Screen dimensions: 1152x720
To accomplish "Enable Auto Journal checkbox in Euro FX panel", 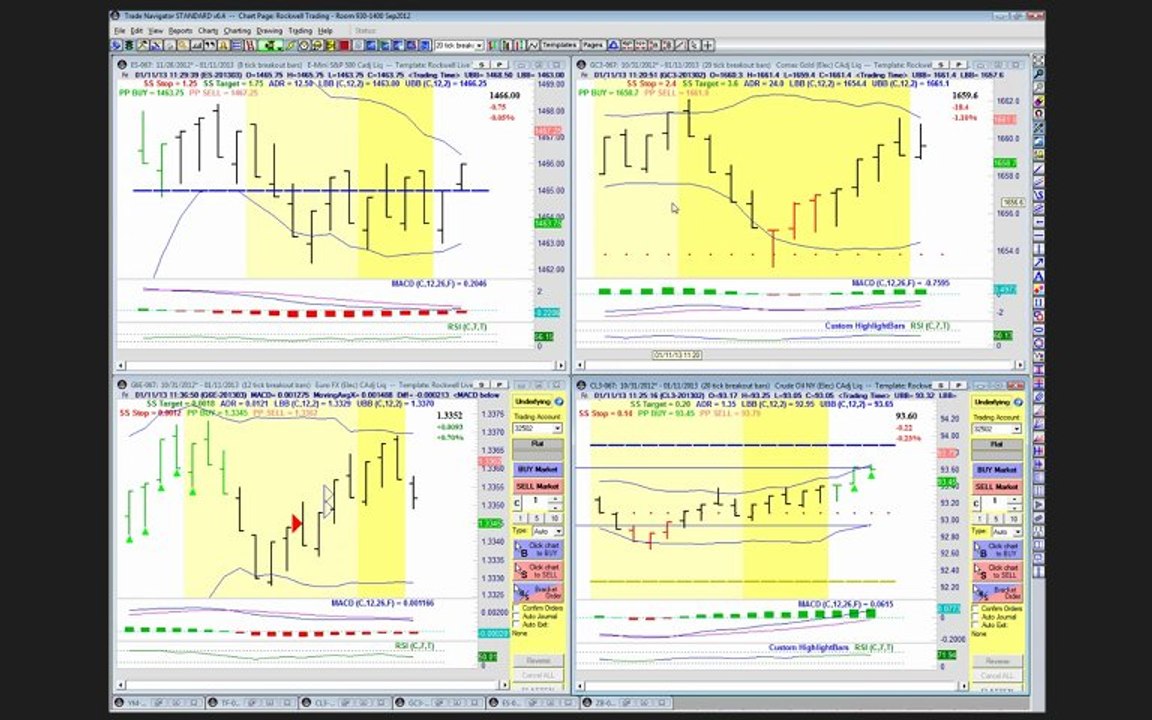I will [x=516, y=616].
